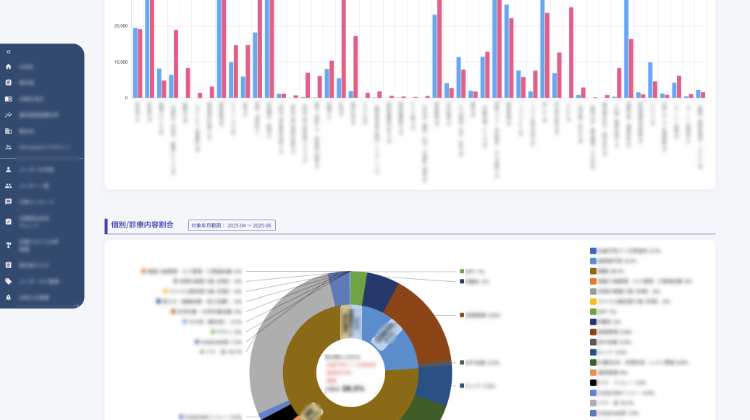750x420 pixels.
Task: Click the chat message icon in sidebar
Action: point(9,202)
